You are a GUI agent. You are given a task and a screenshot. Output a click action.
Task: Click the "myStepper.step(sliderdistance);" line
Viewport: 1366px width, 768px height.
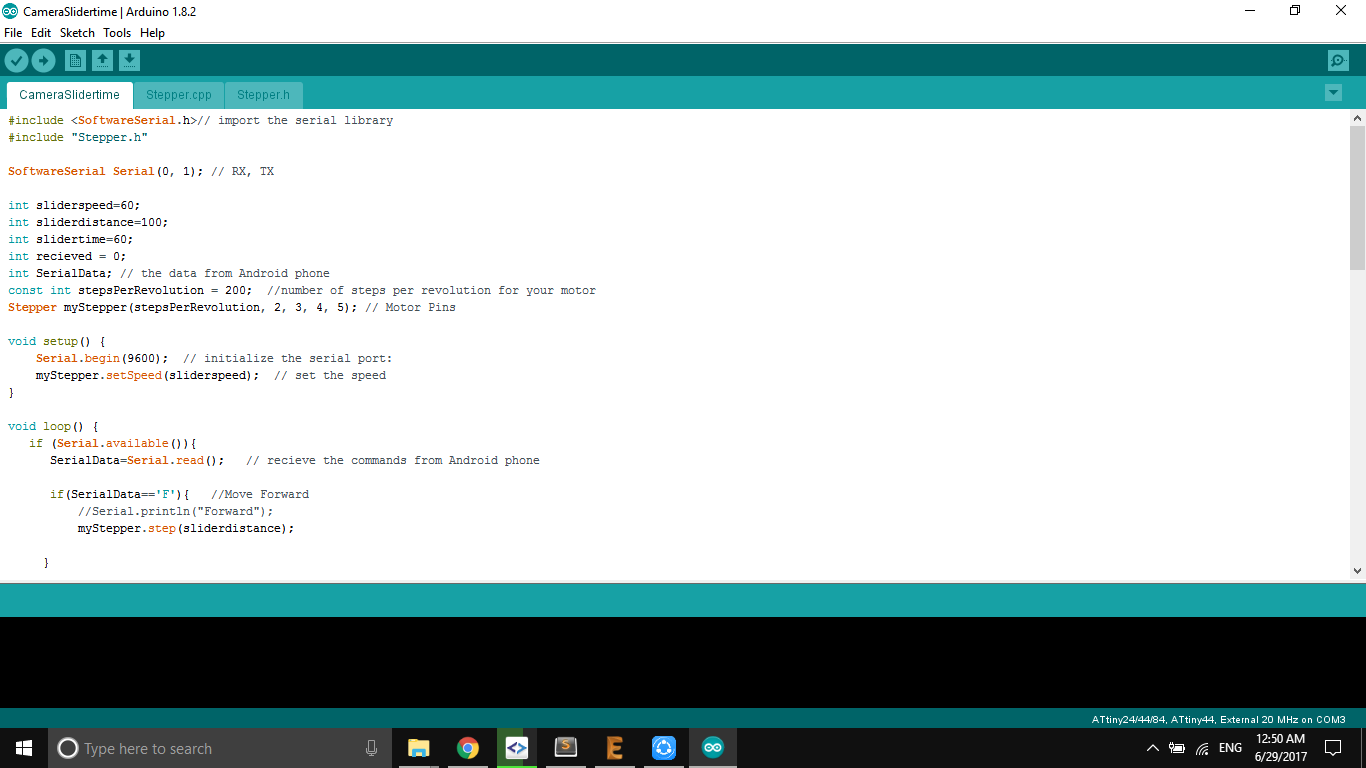point(186,528)
